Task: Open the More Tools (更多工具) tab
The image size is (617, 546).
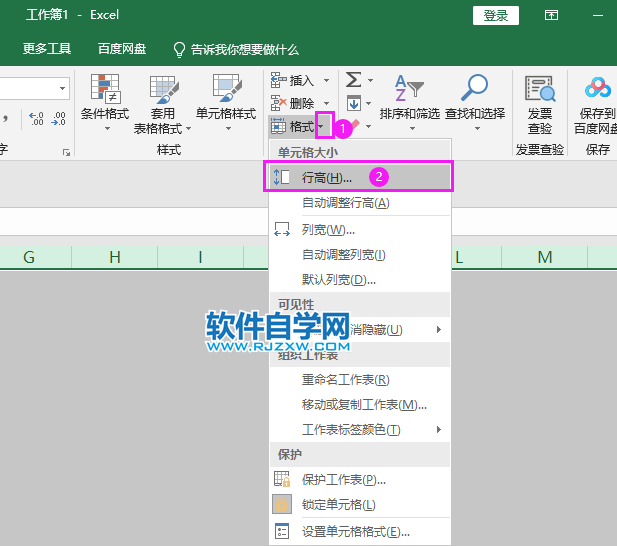Action: [47, 49]
